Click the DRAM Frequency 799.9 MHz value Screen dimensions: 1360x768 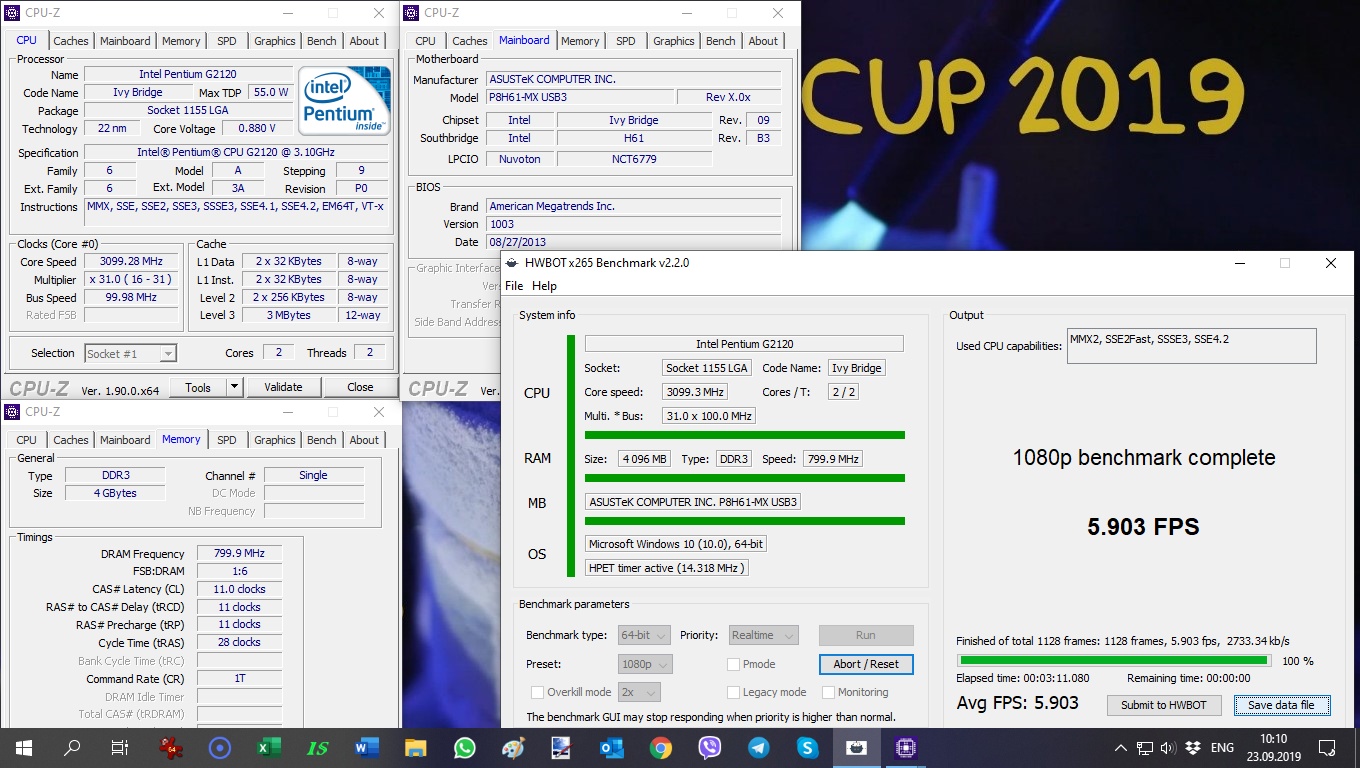click(239, 553)
